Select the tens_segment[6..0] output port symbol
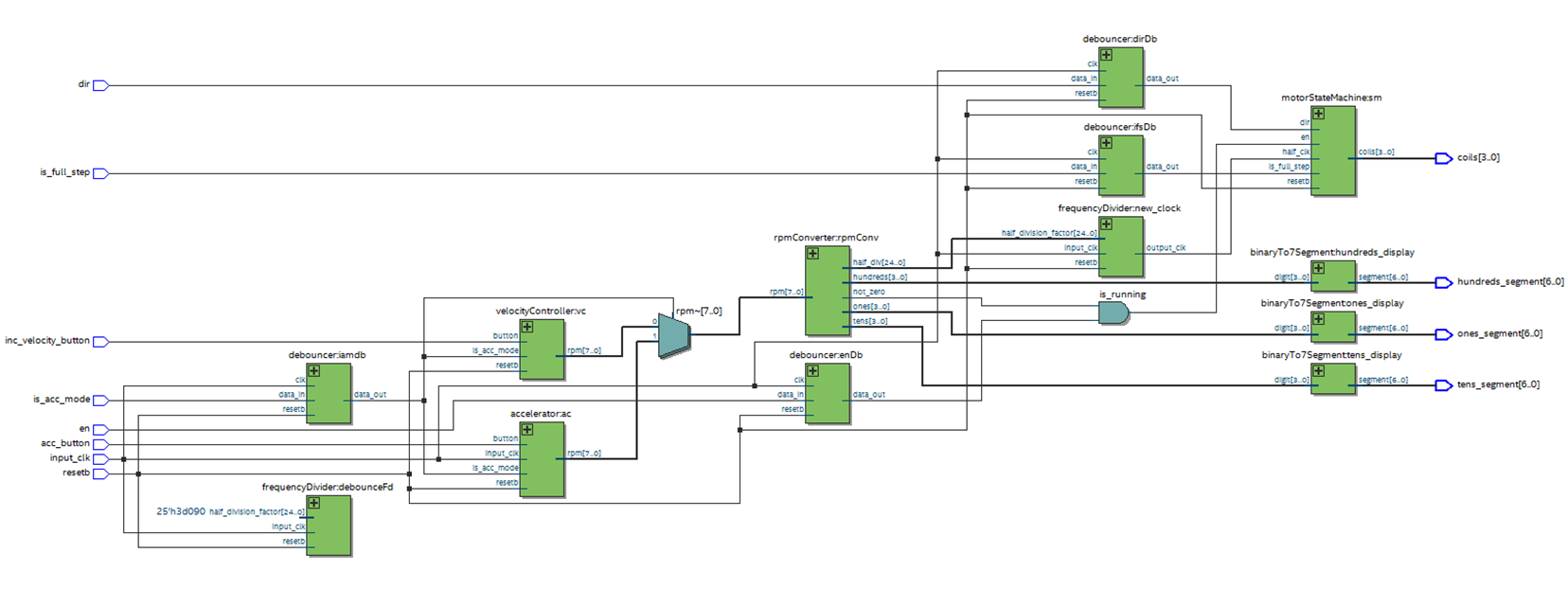This screenshot has height=589, width=1568. tap(1443, 385)
